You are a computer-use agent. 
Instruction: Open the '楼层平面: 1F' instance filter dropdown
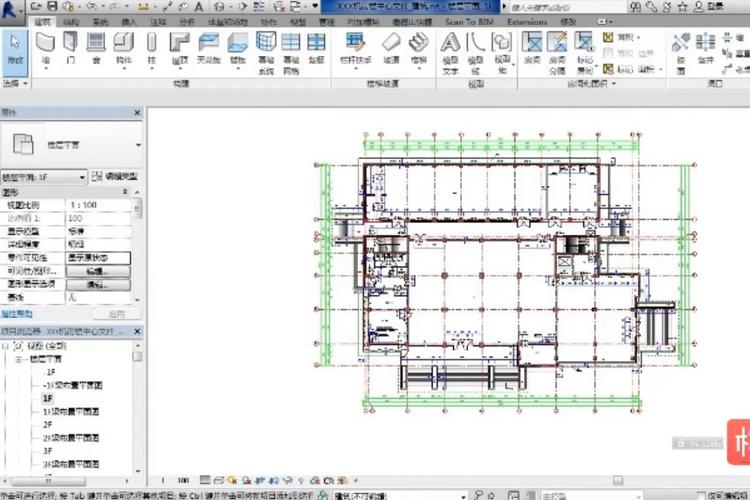click(x=82, y=178)
